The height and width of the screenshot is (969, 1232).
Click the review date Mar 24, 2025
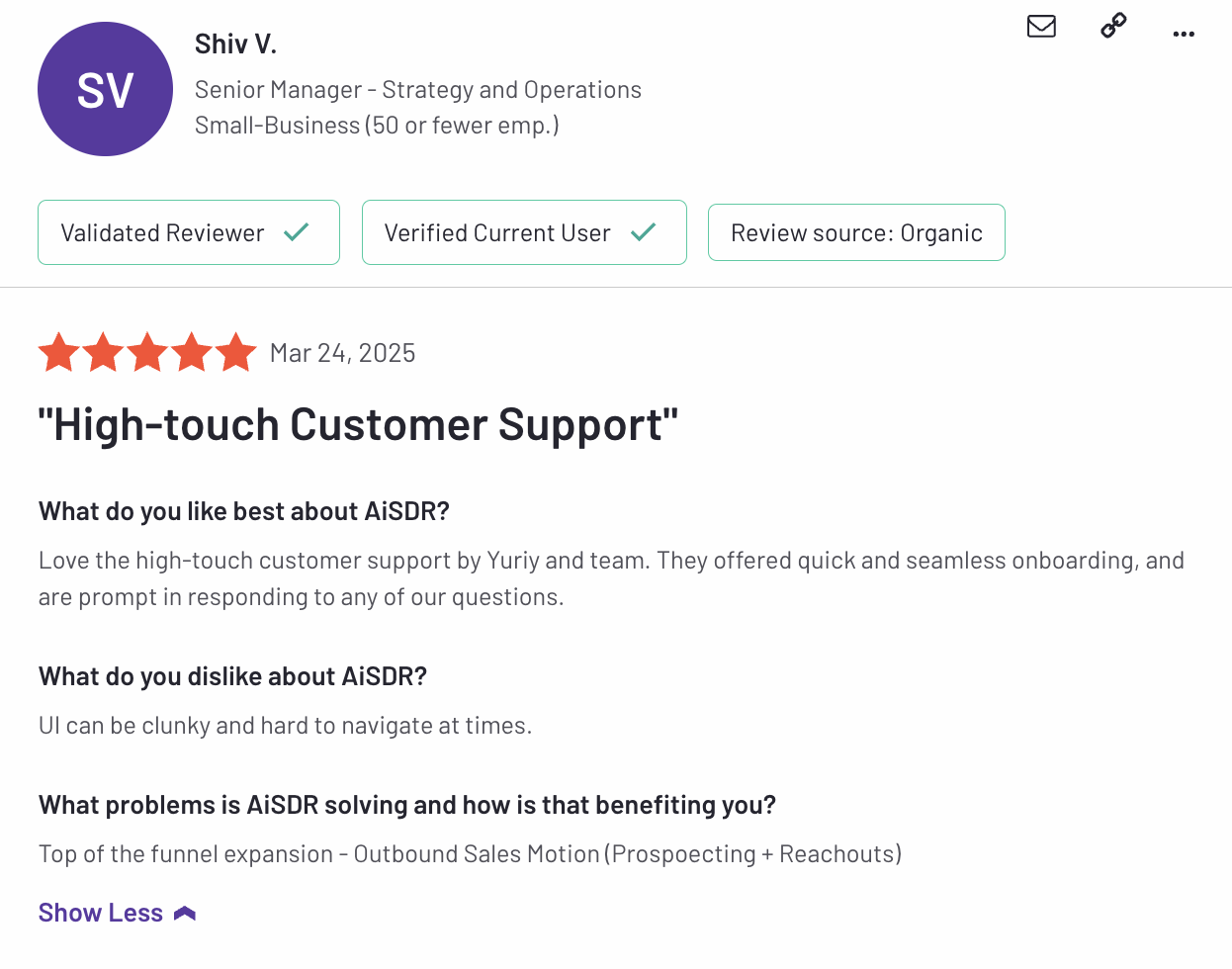click(x=342, y=353)
